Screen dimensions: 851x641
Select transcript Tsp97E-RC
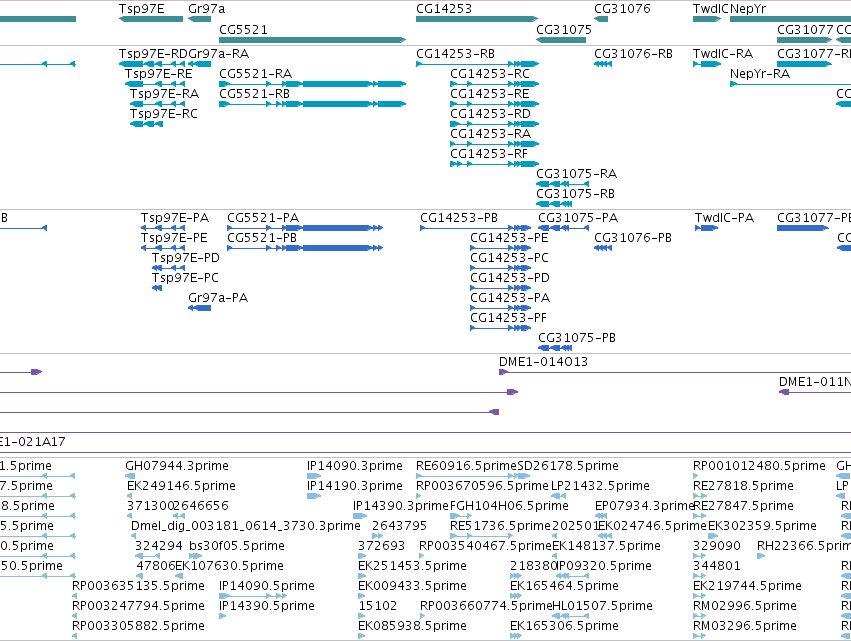[x=147, y=124]
